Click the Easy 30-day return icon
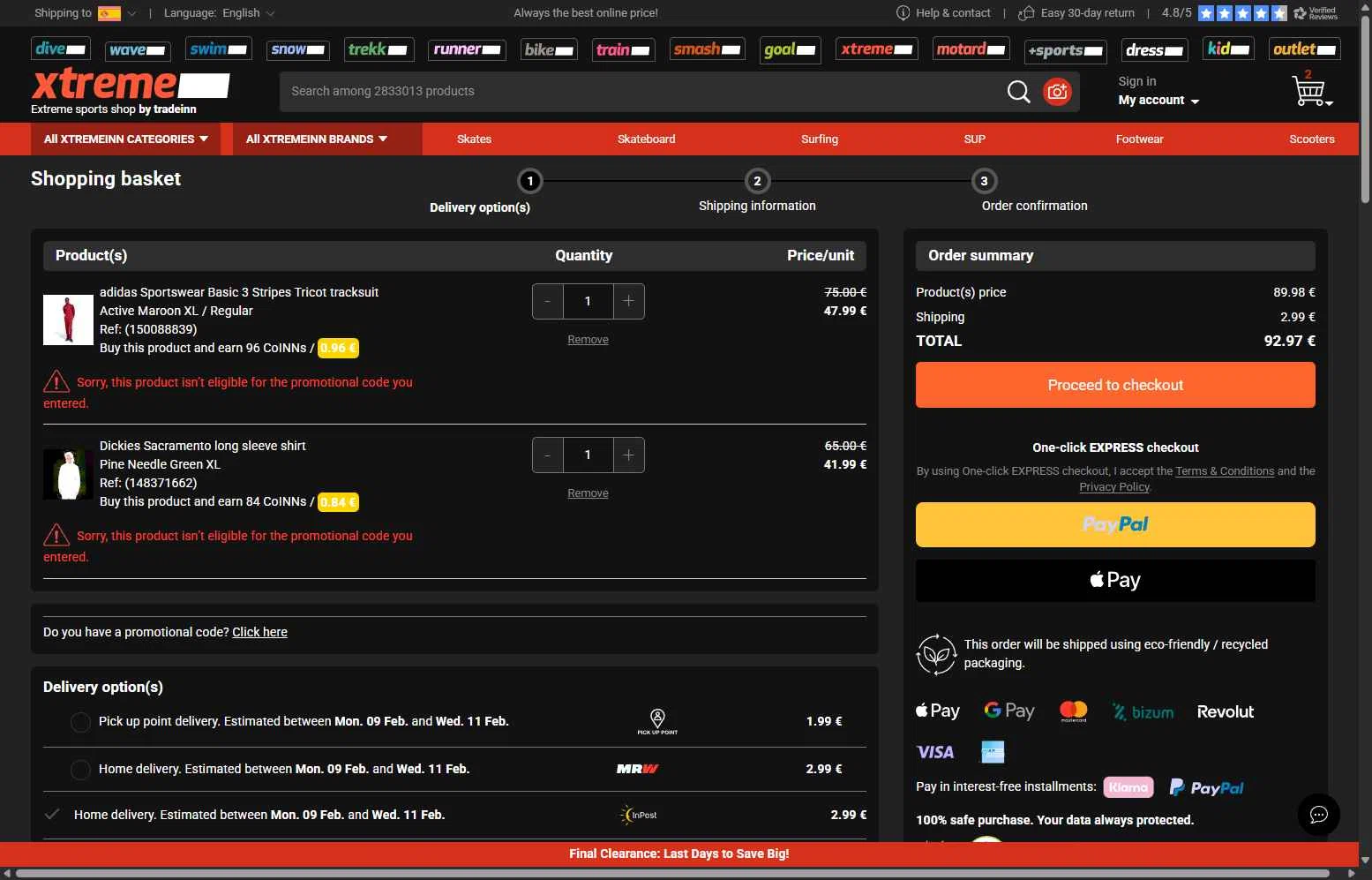 pos(1025,13)
